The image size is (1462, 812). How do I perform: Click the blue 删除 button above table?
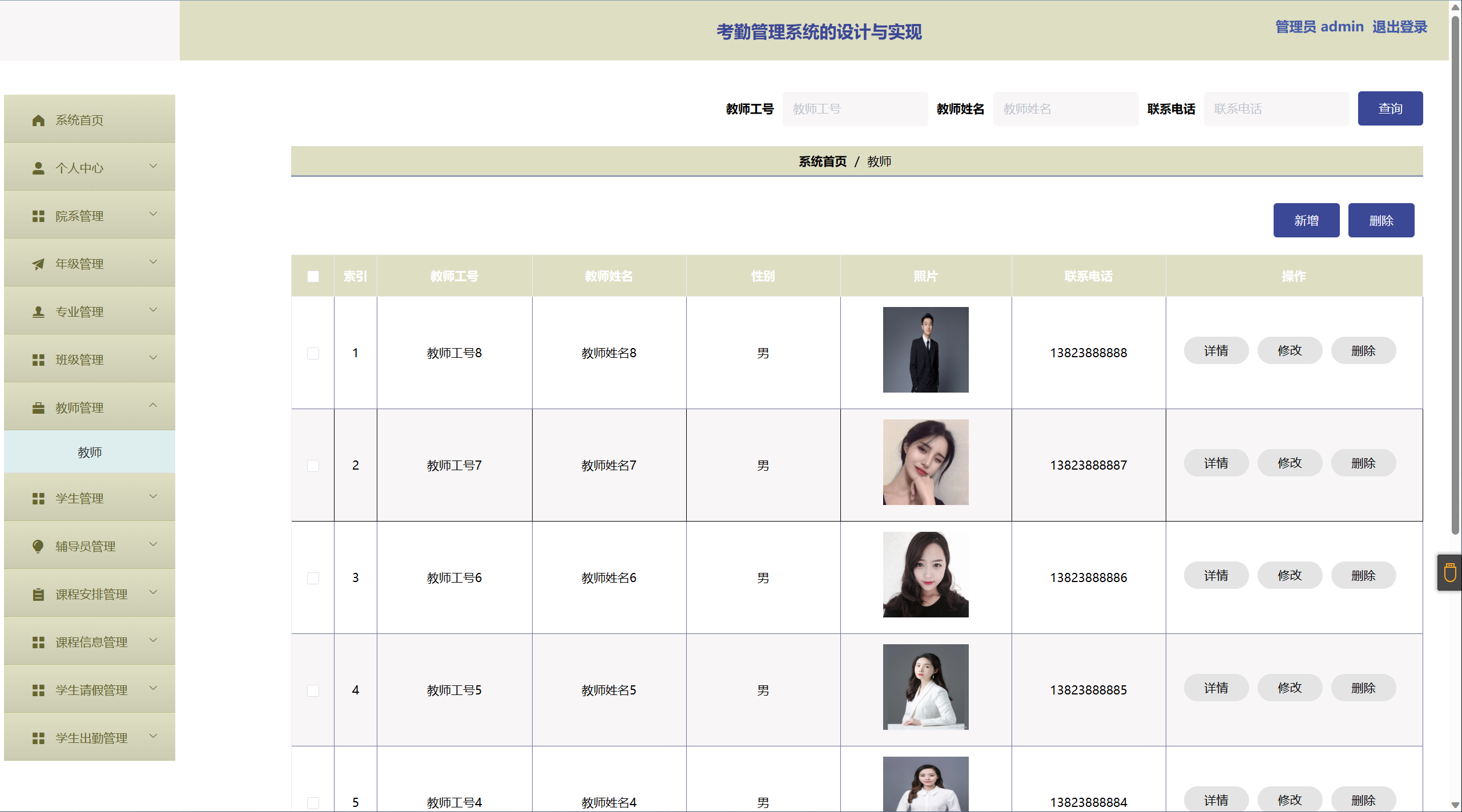(x=1381, y=220)
